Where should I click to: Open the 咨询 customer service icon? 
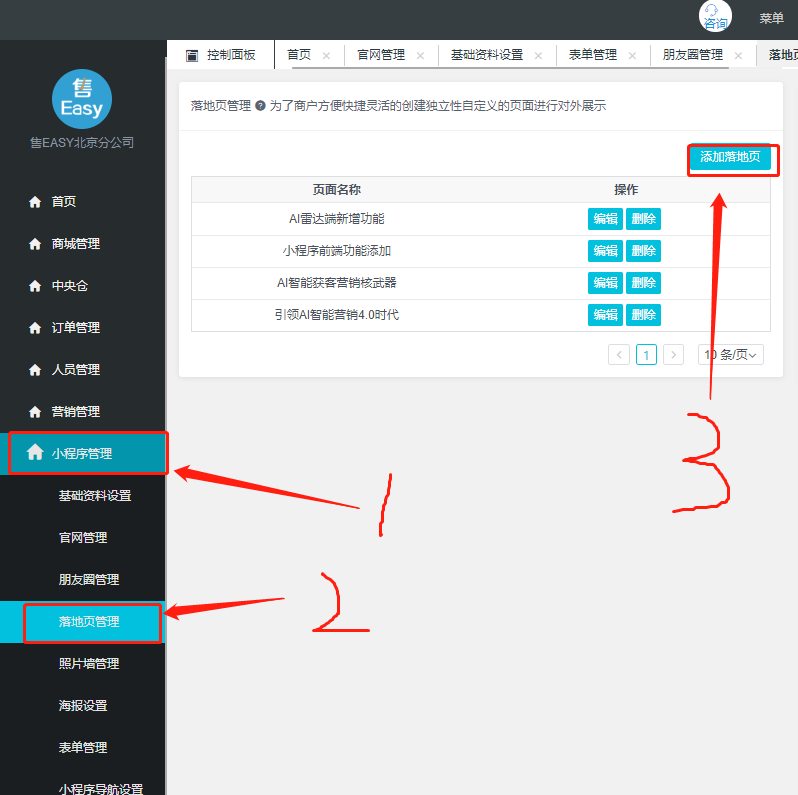click(x=715, y=16)
